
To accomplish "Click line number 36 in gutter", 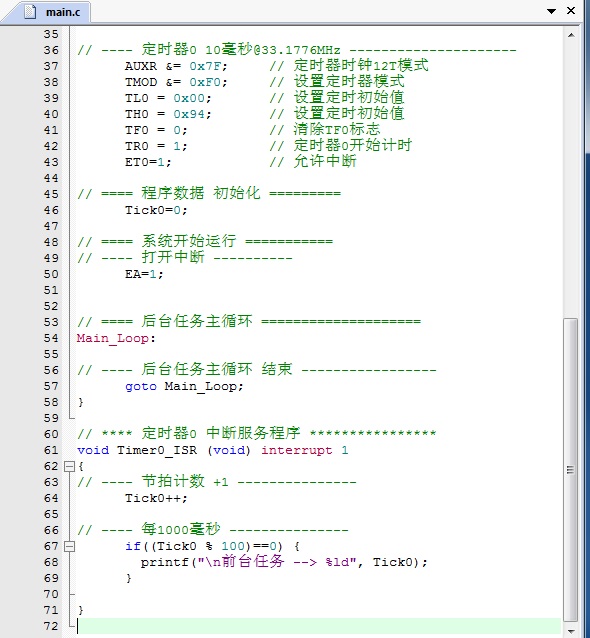I will (x=51, y=50).
